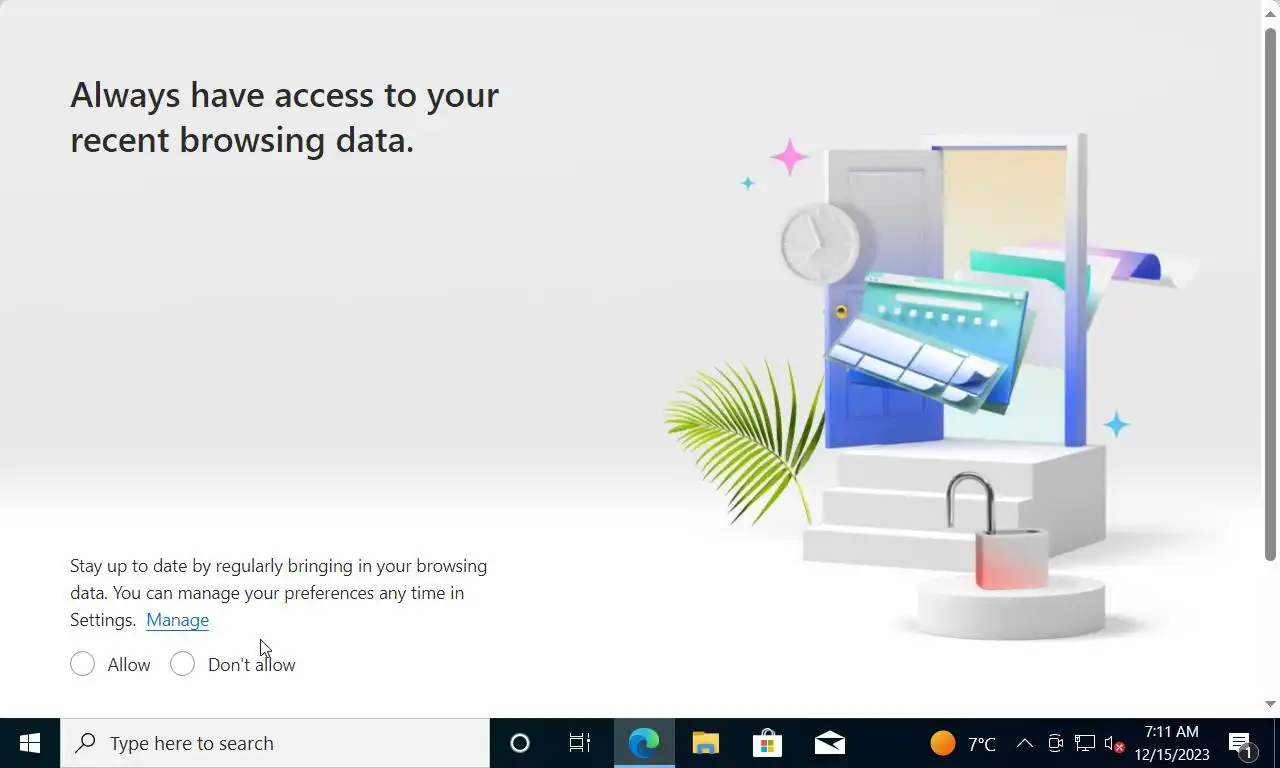Screen dimensions: 1280x768
Task: Expand hidden system tray icons
Action: [x=1025, y=743]
